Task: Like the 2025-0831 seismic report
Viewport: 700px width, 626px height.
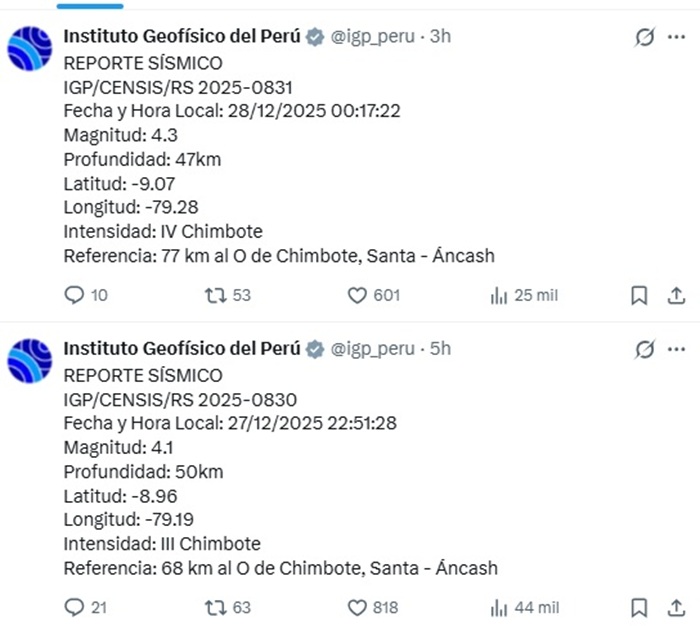Action: tap(357, 295)
